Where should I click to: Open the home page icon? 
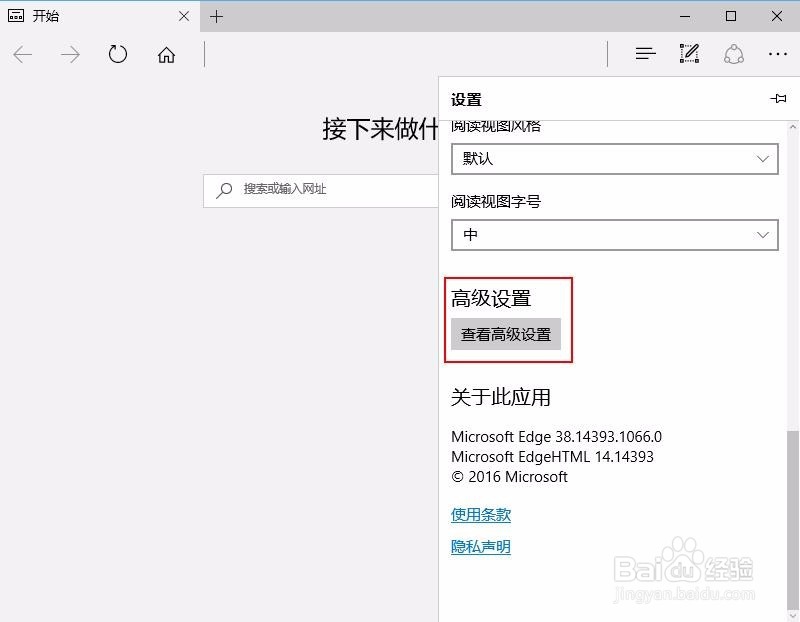(166, 55)
